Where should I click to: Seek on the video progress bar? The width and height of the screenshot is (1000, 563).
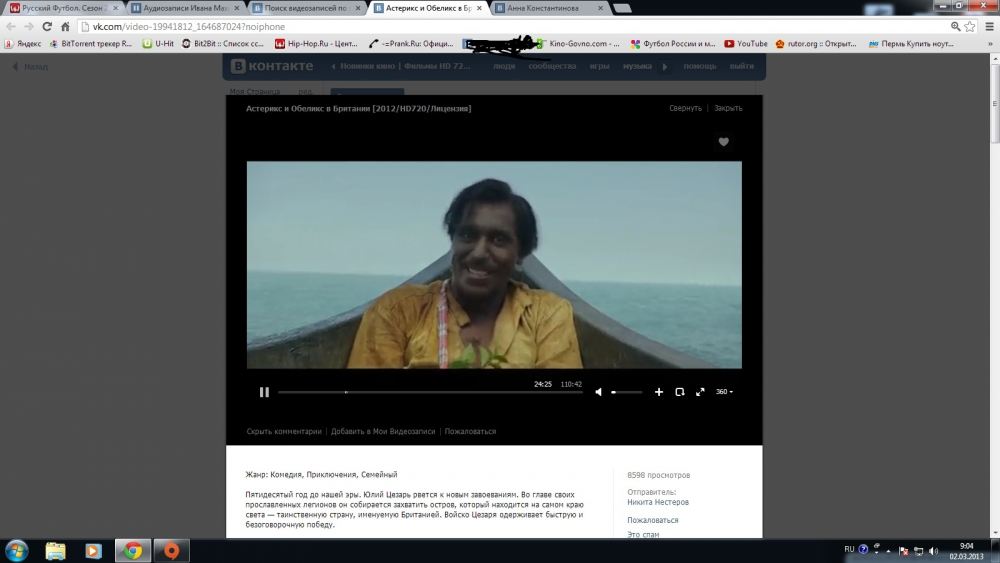430,392
